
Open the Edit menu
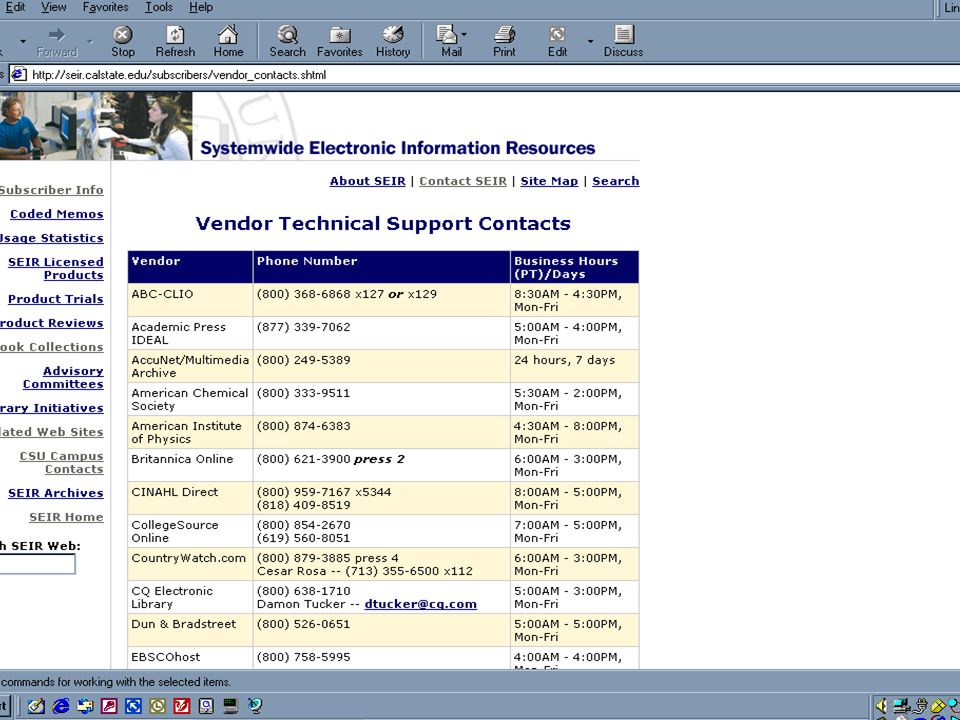pos(15,7)
